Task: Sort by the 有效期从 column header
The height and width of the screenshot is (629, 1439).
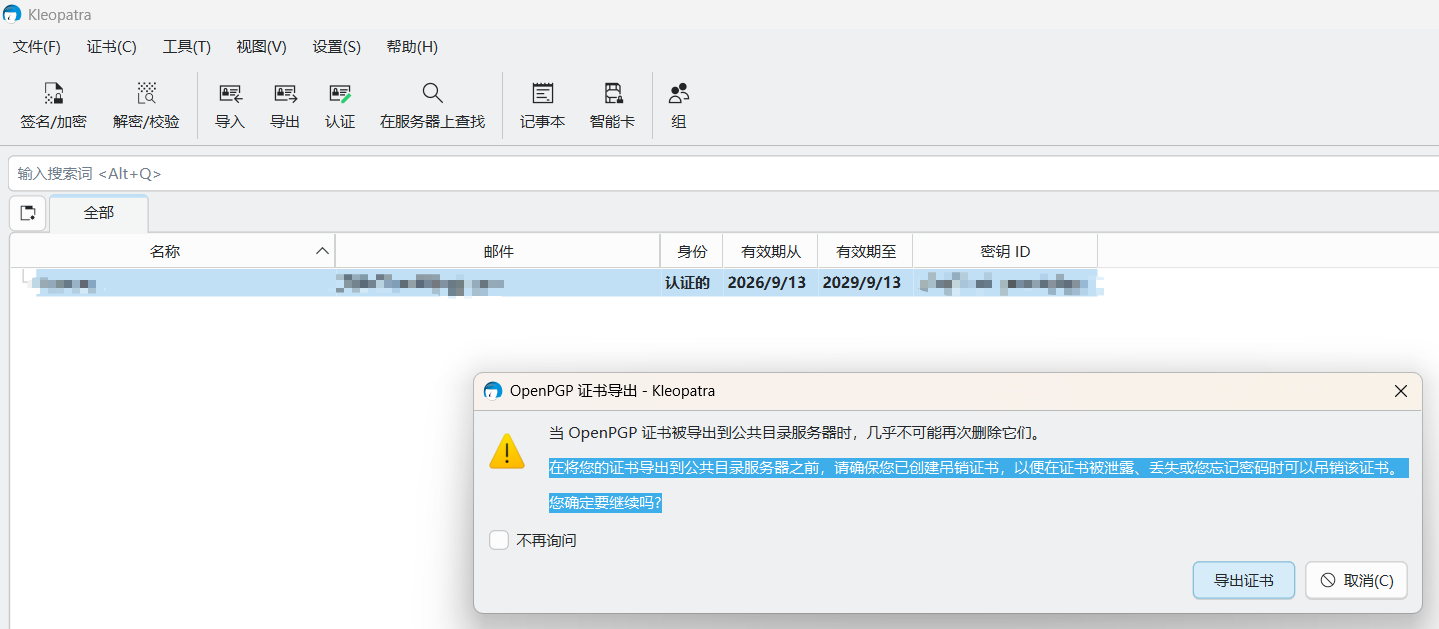Action: point(770,251)
